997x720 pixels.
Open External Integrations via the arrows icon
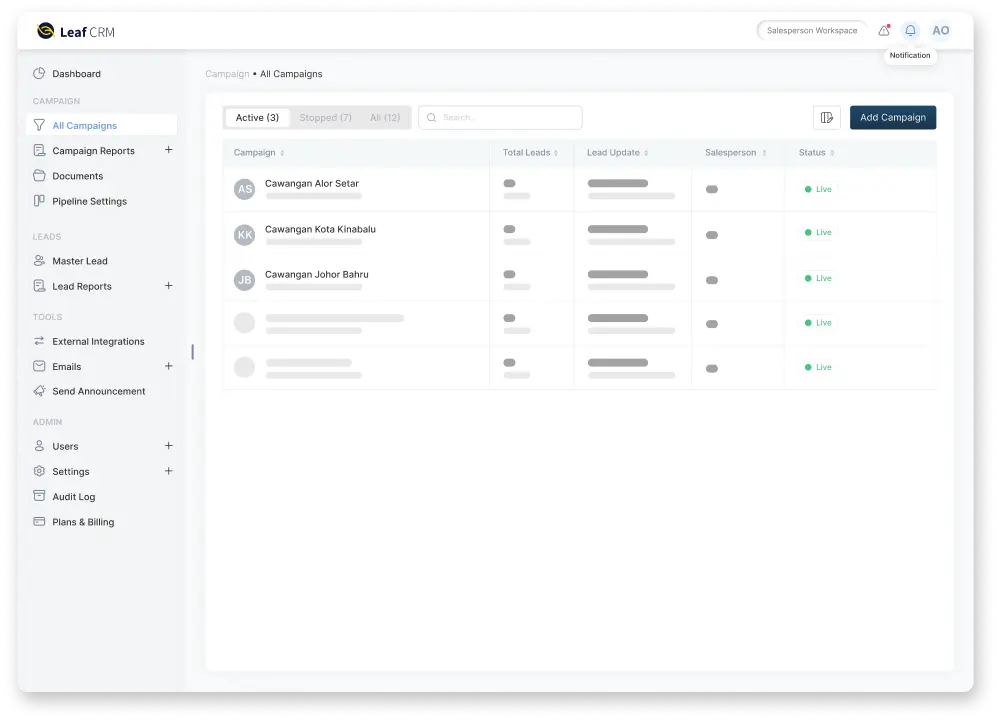pyautogui.click(x=38, y=341)
